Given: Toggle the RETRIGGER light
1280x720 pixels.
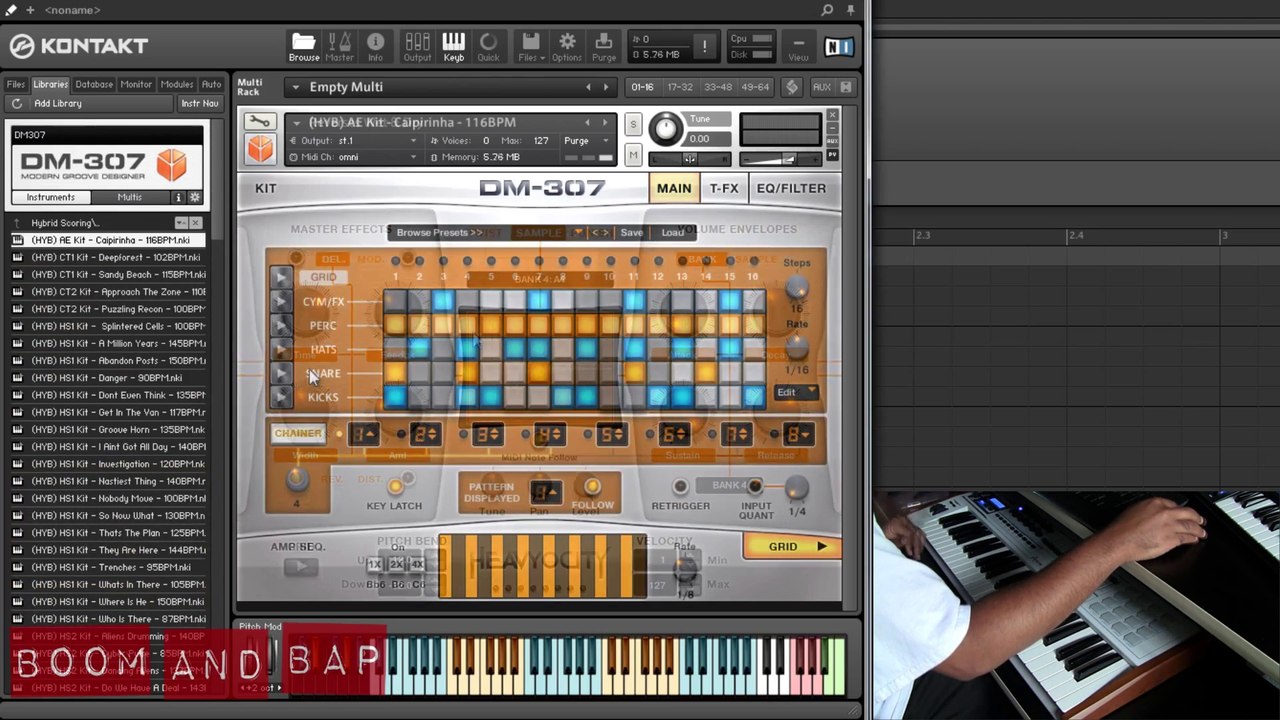Looking at the screenshot, I should 680,486.
